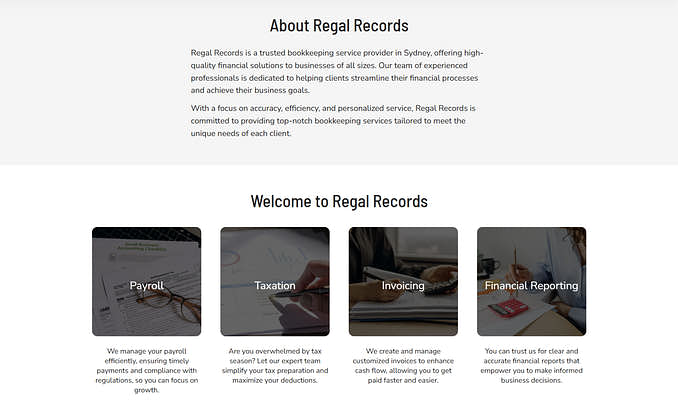Click the customized invoices description text
This screenshot has width=678, height=410.
point(403,365)
